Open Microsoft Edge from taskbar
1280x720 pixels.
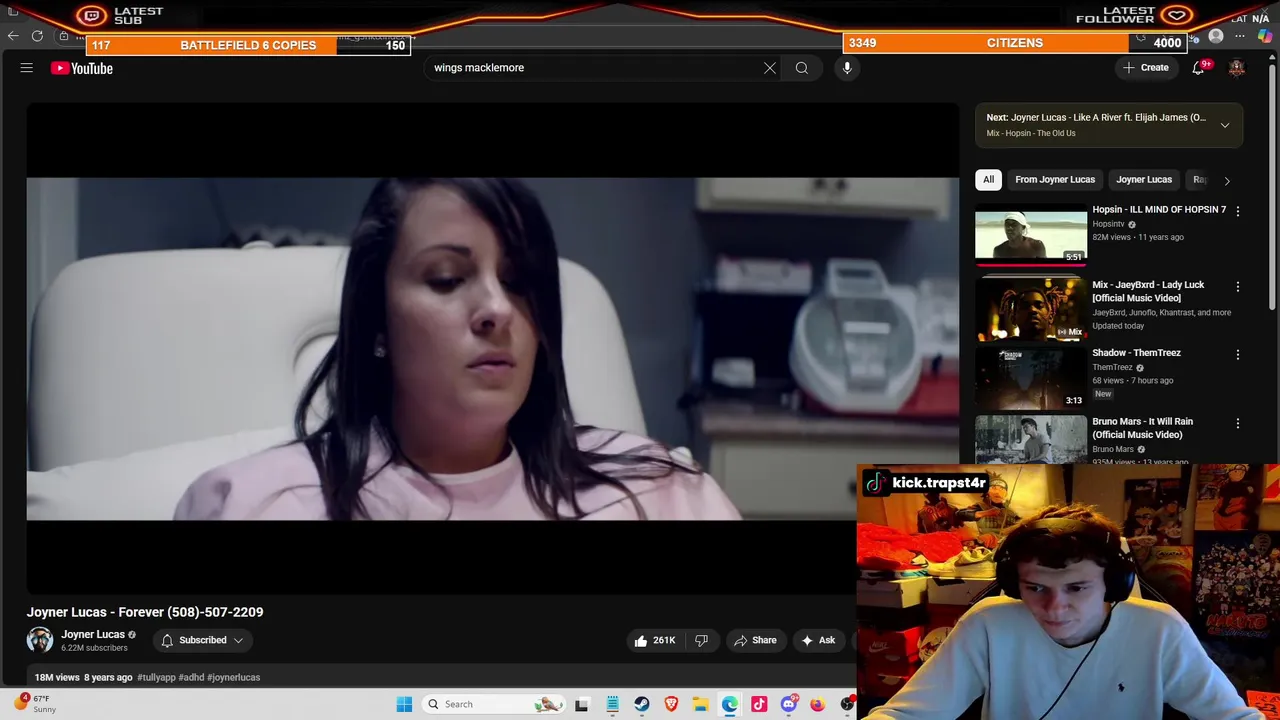[x=730, y=704]
